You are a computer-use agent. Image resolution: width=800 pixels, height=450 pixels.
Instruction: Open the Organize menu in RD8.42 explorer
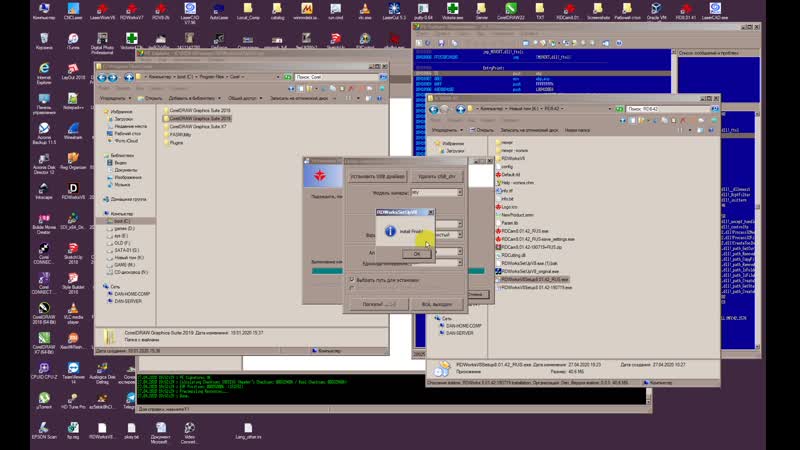tap(446, 130)
